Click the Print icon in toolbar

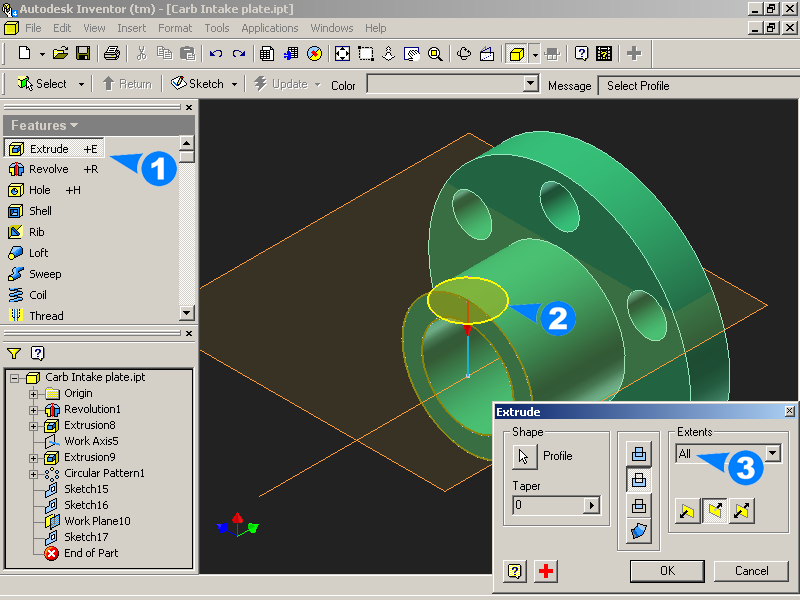pyautogui.click(x=112, y=53)
